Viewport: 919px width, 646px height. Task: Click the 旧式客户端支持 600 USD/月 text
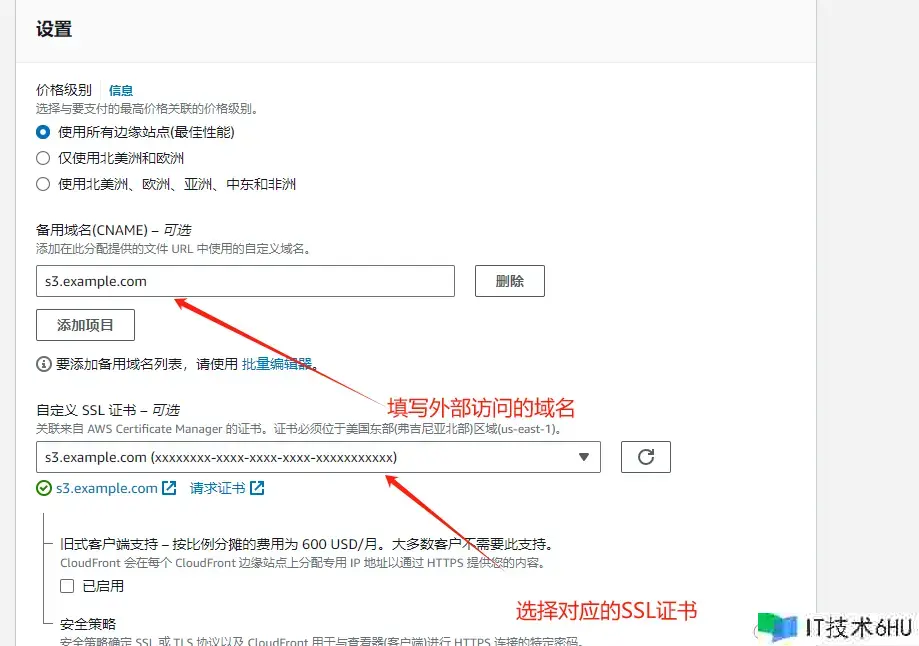306,544
